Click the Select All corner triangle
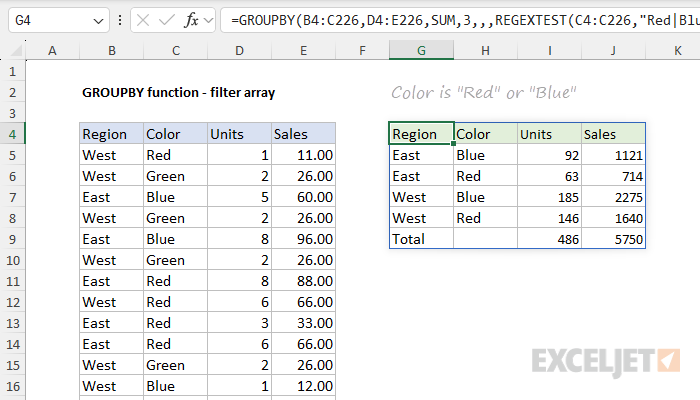Viewport: 700px width, 400px height. (x=16, y=51)
